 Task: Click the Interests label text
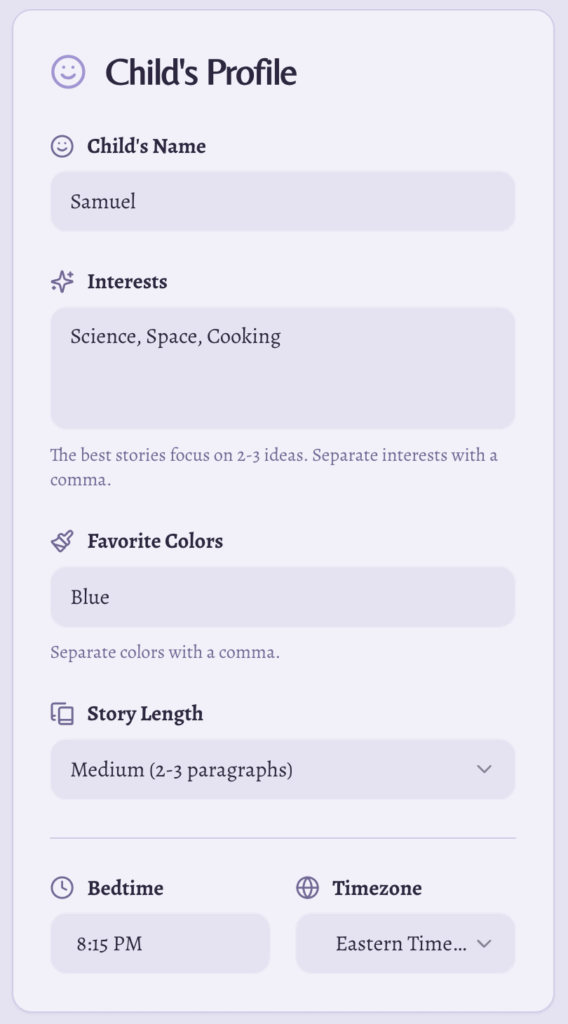pyautogui.click(x=127, y=281)
